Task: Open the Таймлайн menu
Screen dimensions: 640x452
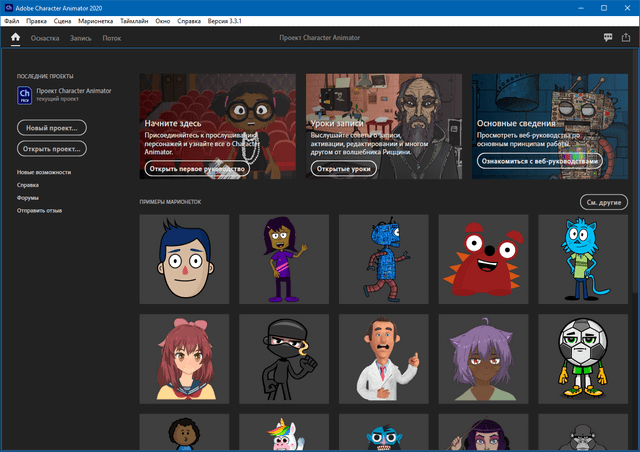Action: (x=135, y=21)
